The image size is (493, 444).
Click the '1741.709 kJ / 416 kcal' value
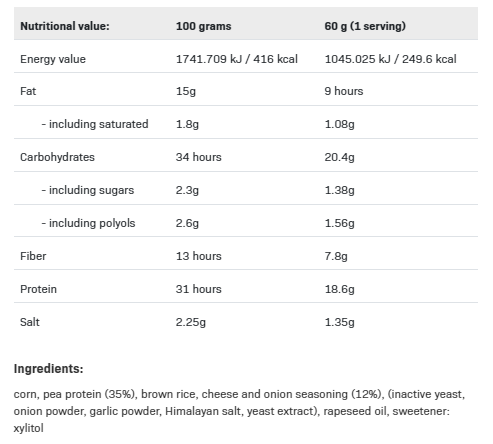237,59
